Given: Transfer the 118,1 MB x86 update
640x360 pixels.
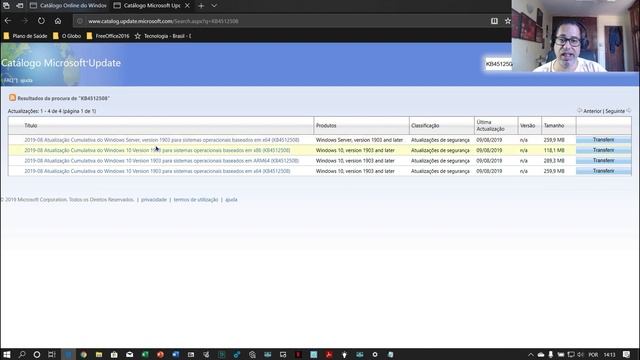Looking at the screenshot, I should point(603,150).
